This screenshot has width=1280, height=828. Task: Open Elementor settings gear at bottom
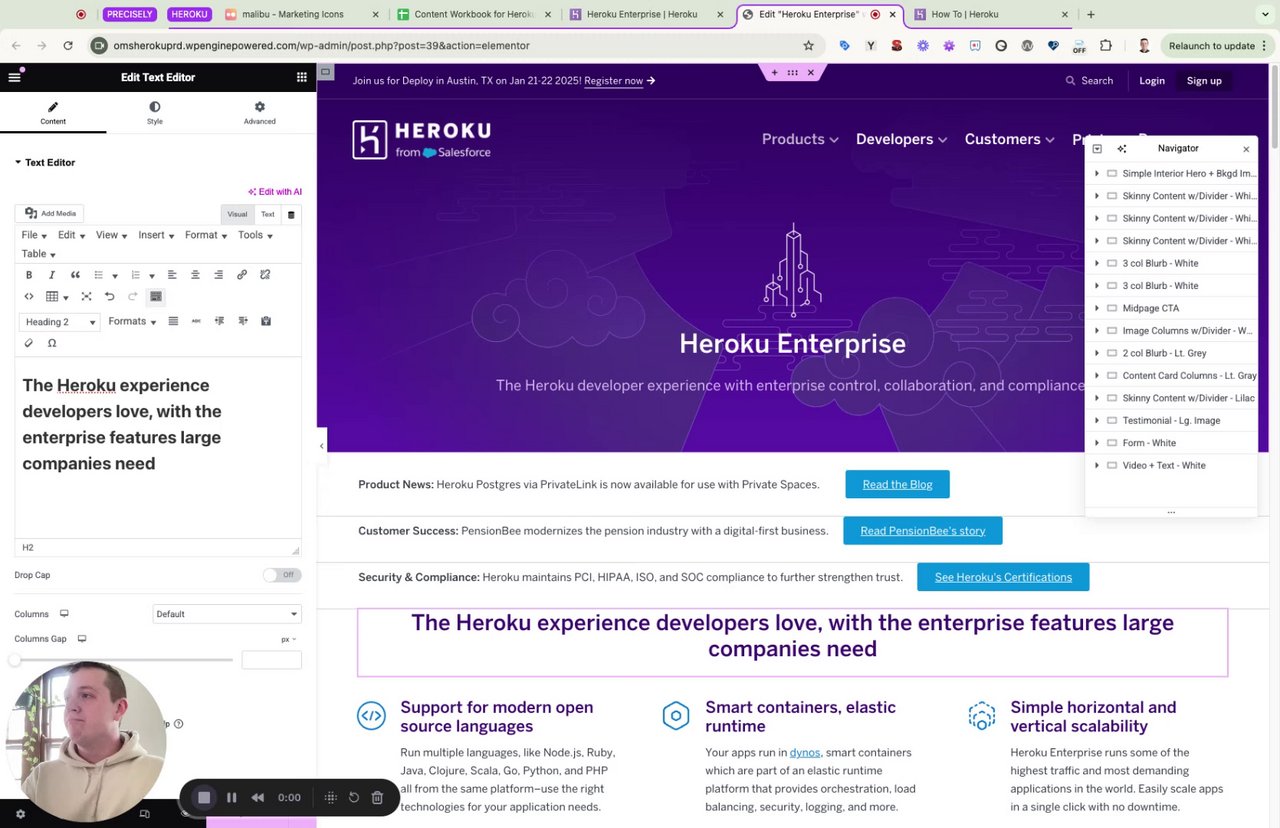click(20, 814)
